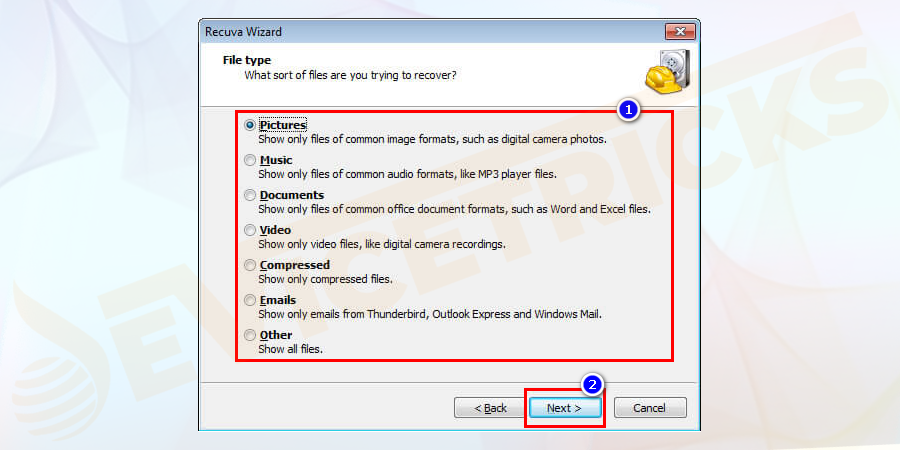Select the Music radio button

point(250,160)
